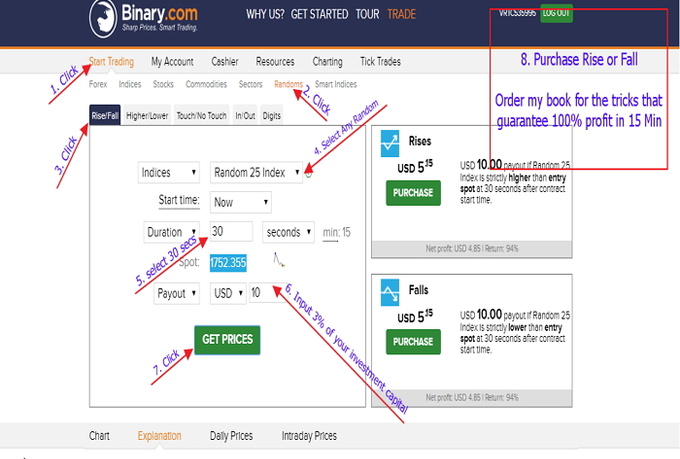Click the Start time label

tap(179, 200)
